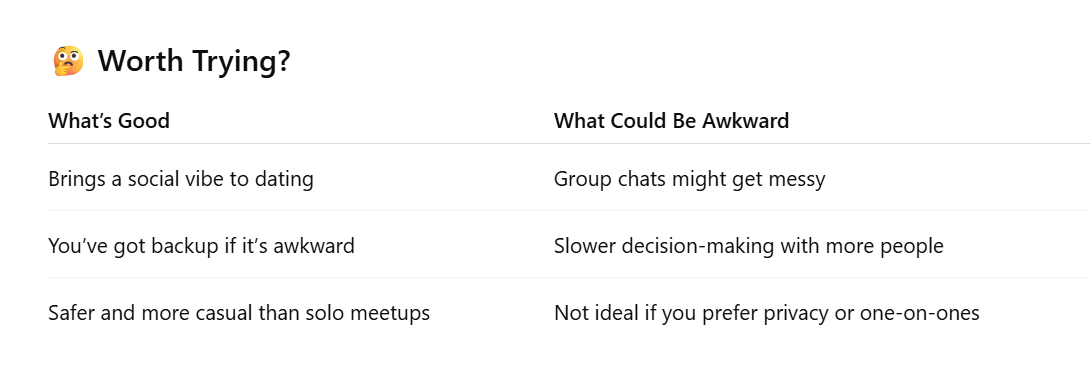The width and height of the screenshot is (1090, 365).
Task: Select Group chats might get messy cell
Action: [690, 179]
